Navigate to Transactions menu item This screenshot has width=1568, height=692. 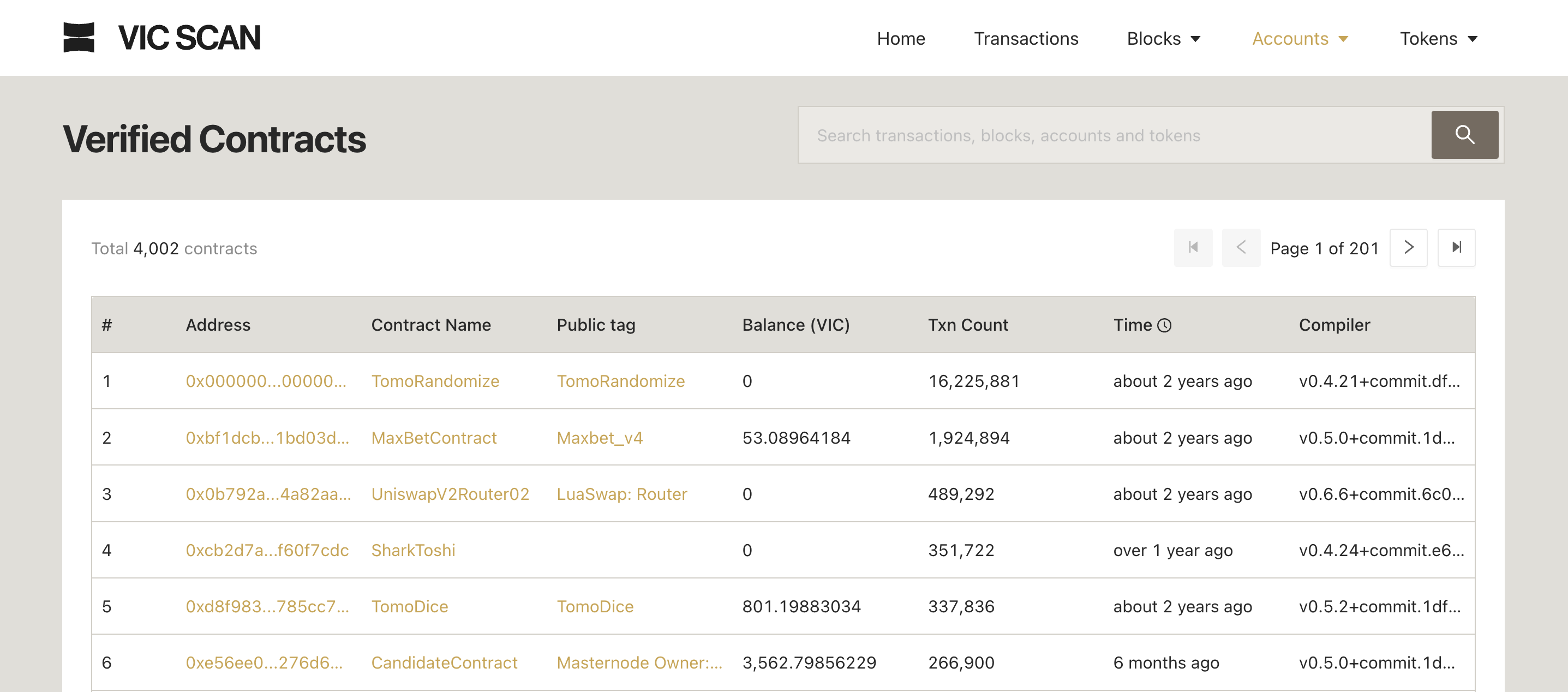(1026, 39)
